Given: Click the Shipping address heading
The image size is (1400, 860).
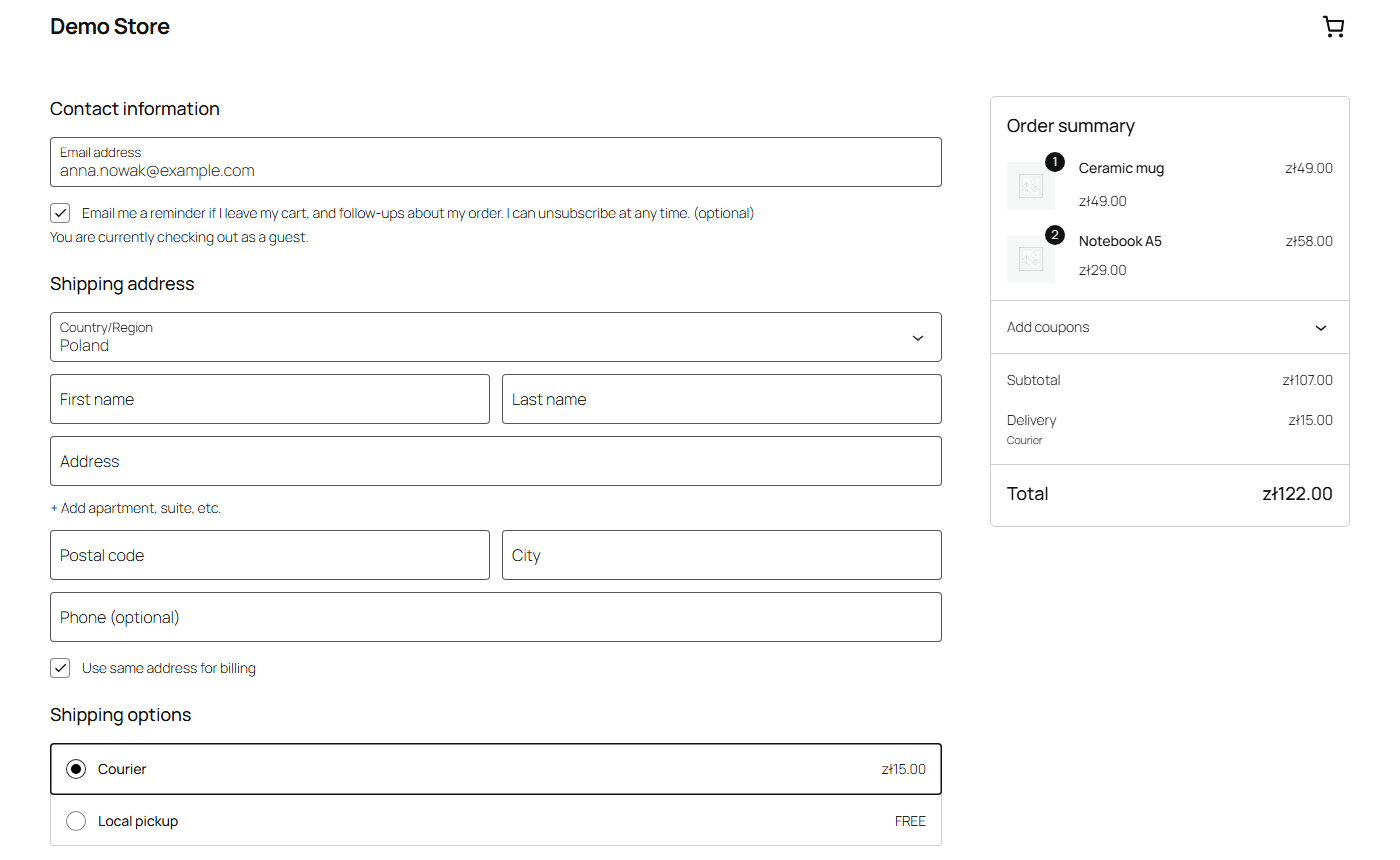Looking at the screenshot, I should (122, 284).
